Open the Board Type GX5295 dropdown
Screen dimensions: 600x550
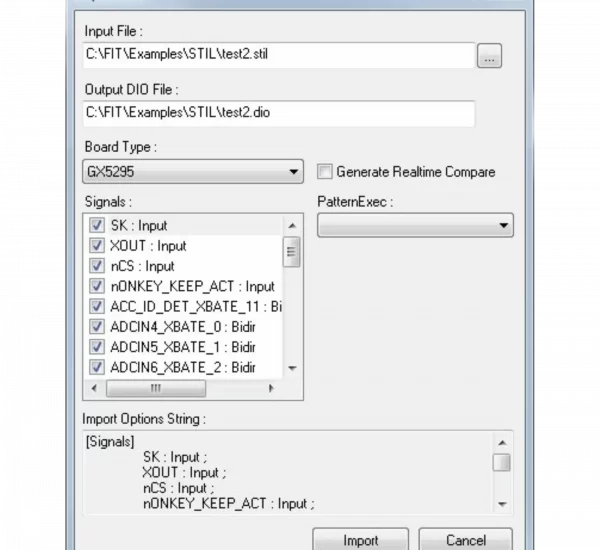tap(193, 172)
